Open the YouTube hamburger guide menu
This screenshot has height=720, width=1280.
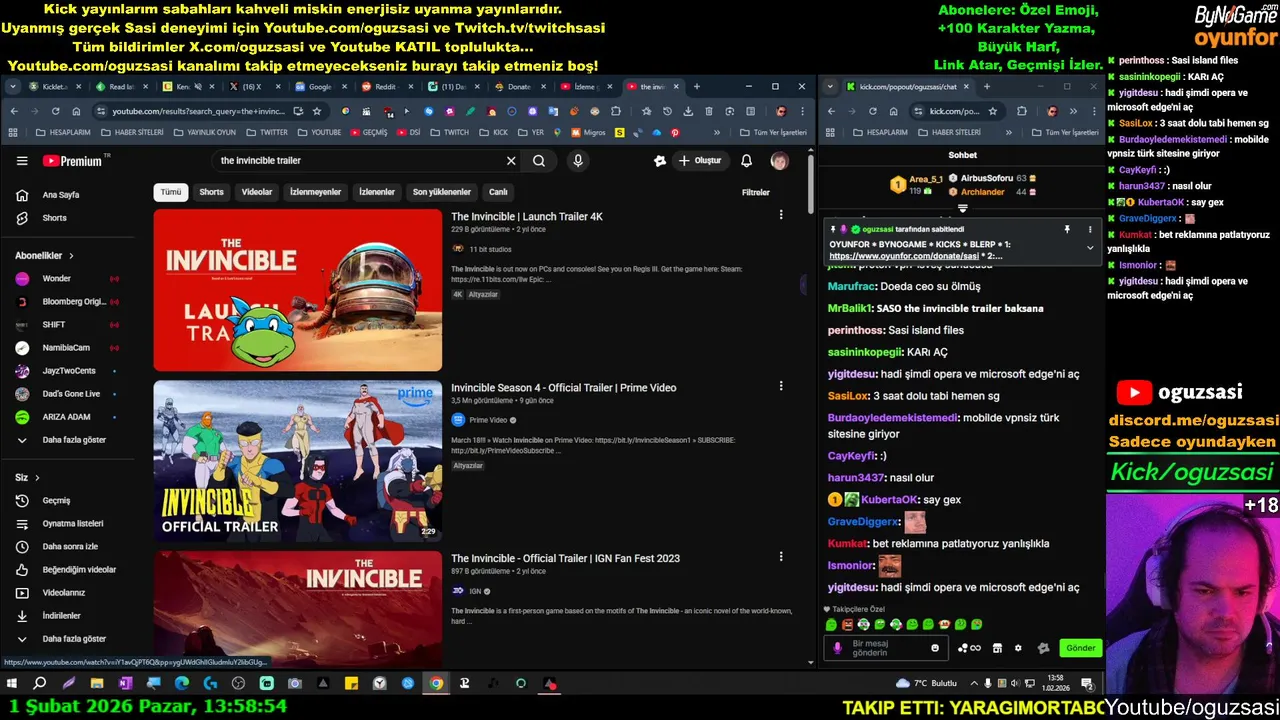[x=22, y=161]
